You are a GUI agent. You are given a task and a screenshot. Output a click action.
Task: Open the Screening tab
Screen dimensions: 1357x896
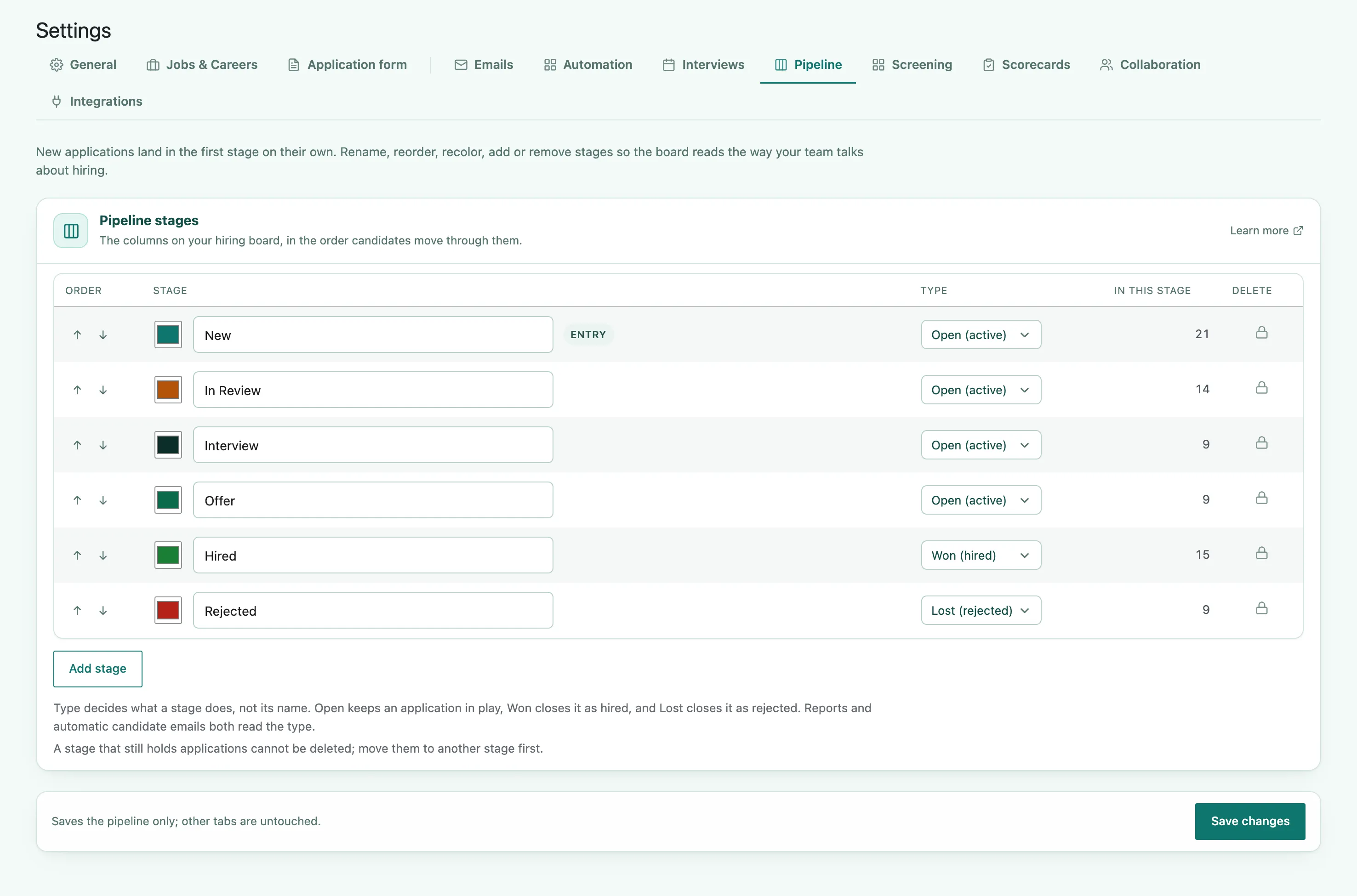click(912, 65)
